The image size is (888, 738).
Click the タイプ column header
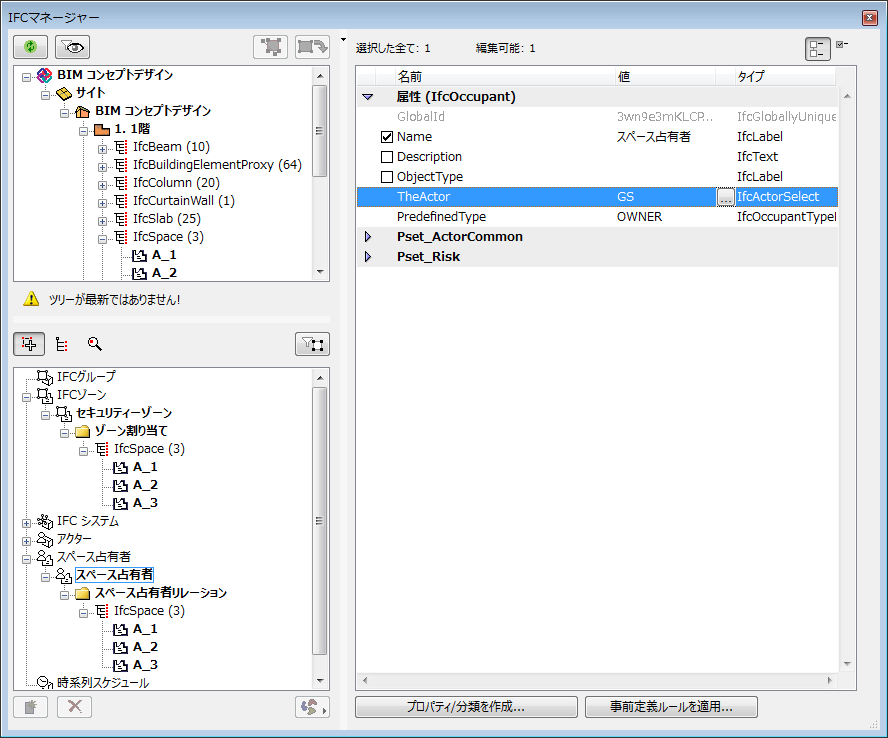785,76
